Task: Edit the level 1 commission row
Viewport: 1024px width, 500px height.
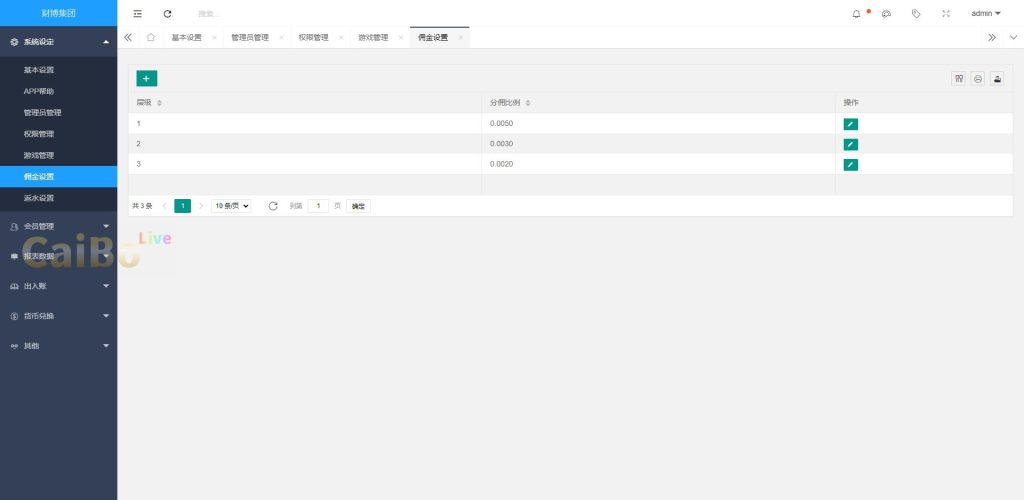Action: (850, 124)
